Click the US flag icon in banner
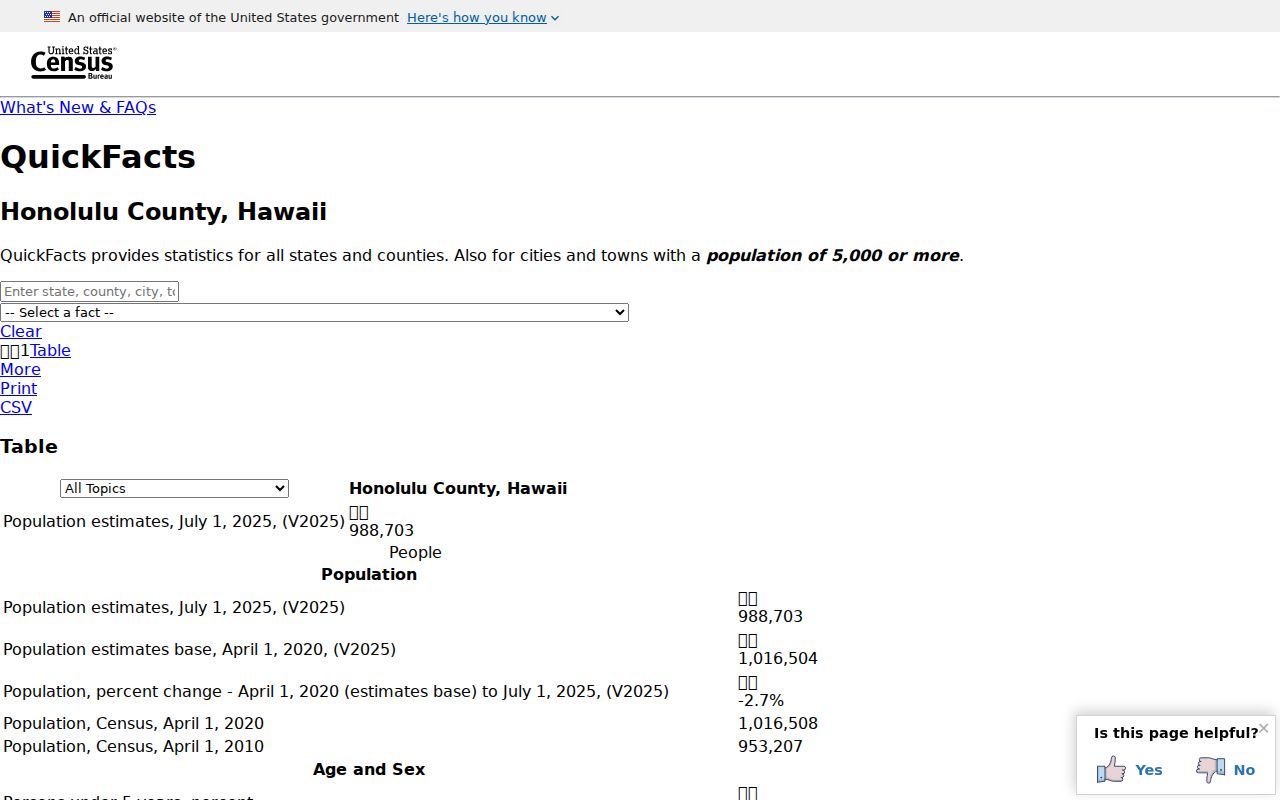The height and width of the screenshot is (800, 1280). tap(52, 17)
